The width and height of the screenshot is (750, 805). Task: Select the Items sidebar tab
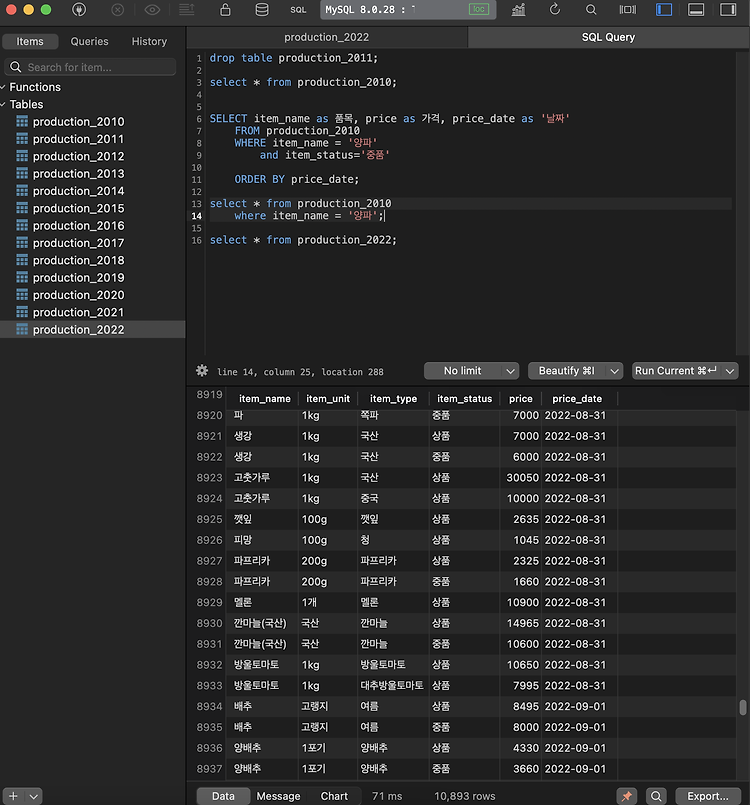[30, 42]
